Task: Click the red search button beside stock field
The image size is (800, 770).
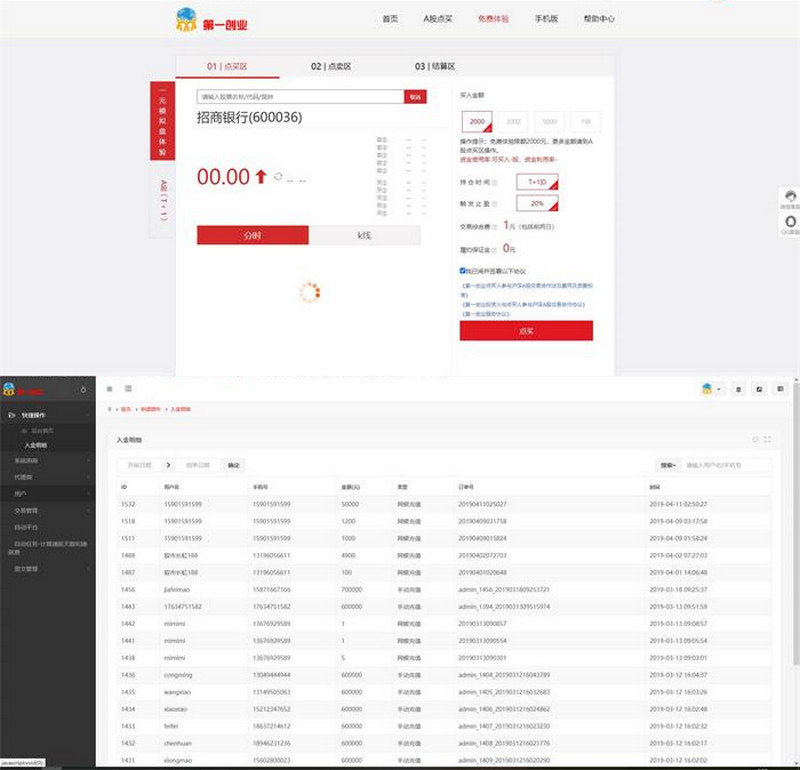Action: 415,96
